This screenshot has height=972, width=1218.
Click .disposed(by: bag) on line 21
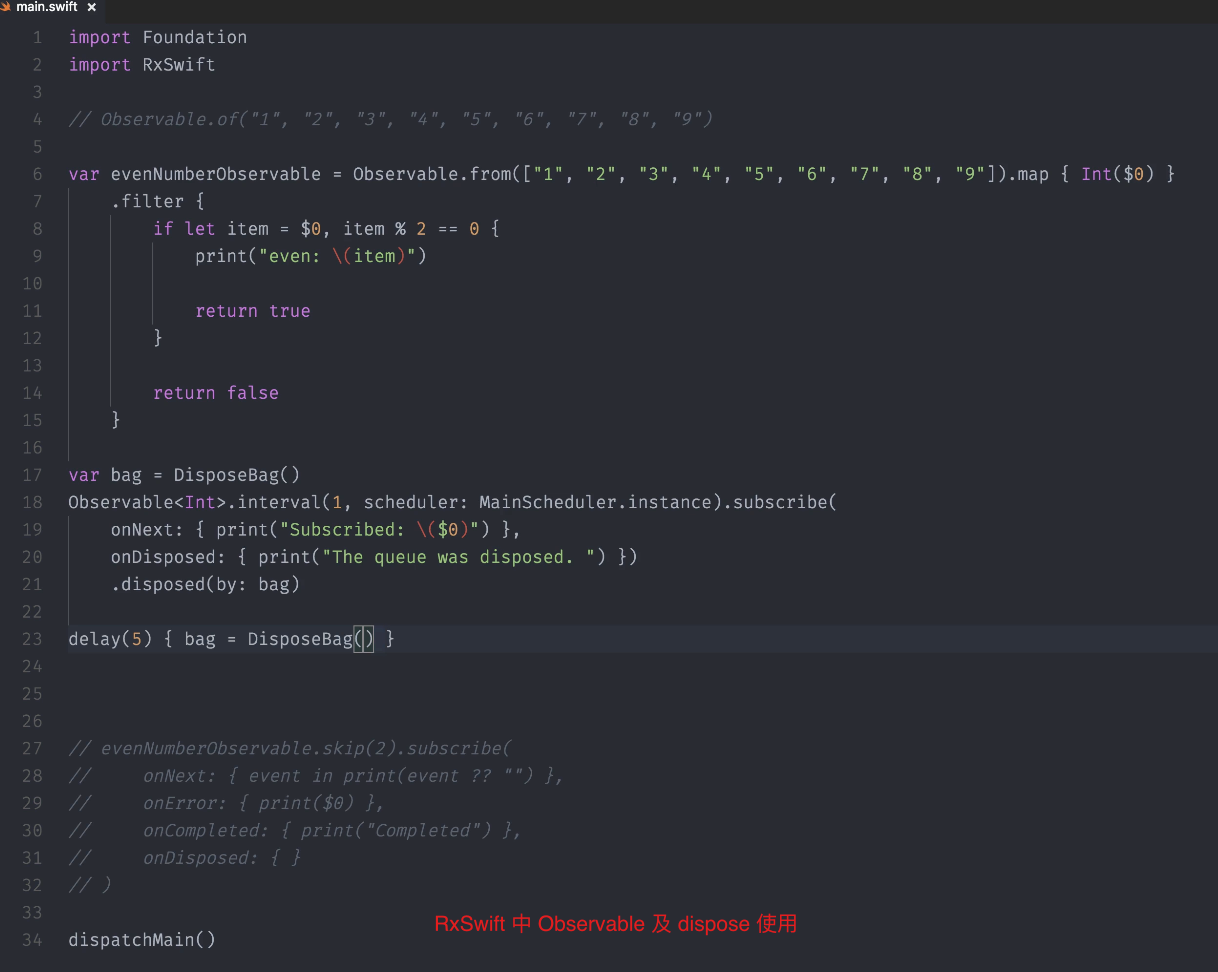(205, 584)
